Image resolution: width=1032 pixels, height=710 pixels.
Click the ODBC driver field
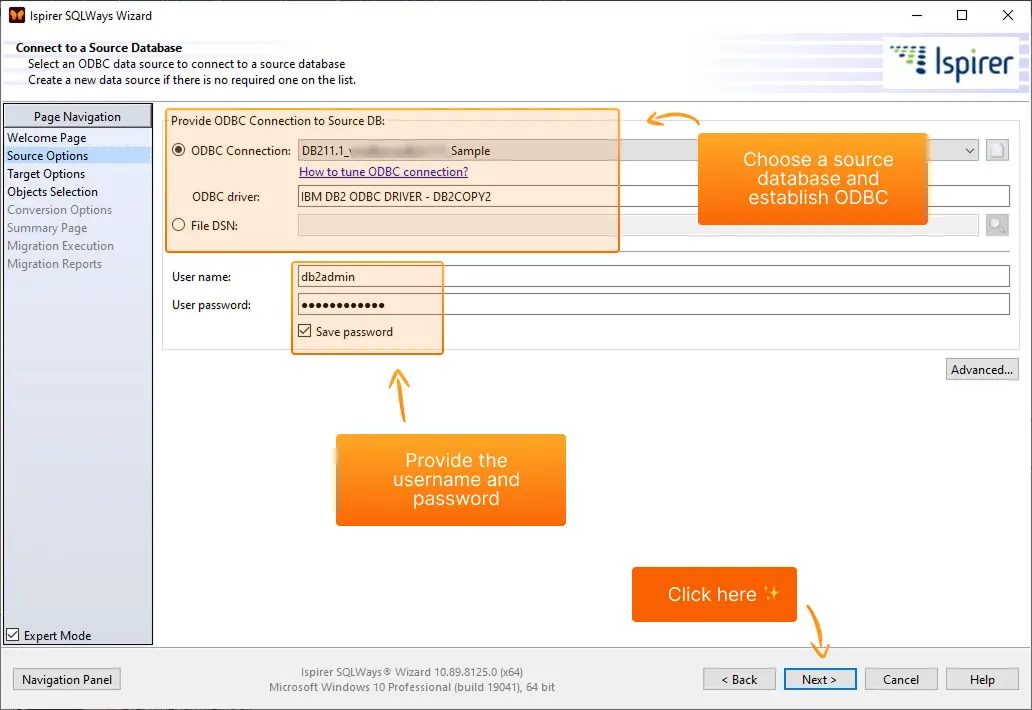(x=654, y=196)
